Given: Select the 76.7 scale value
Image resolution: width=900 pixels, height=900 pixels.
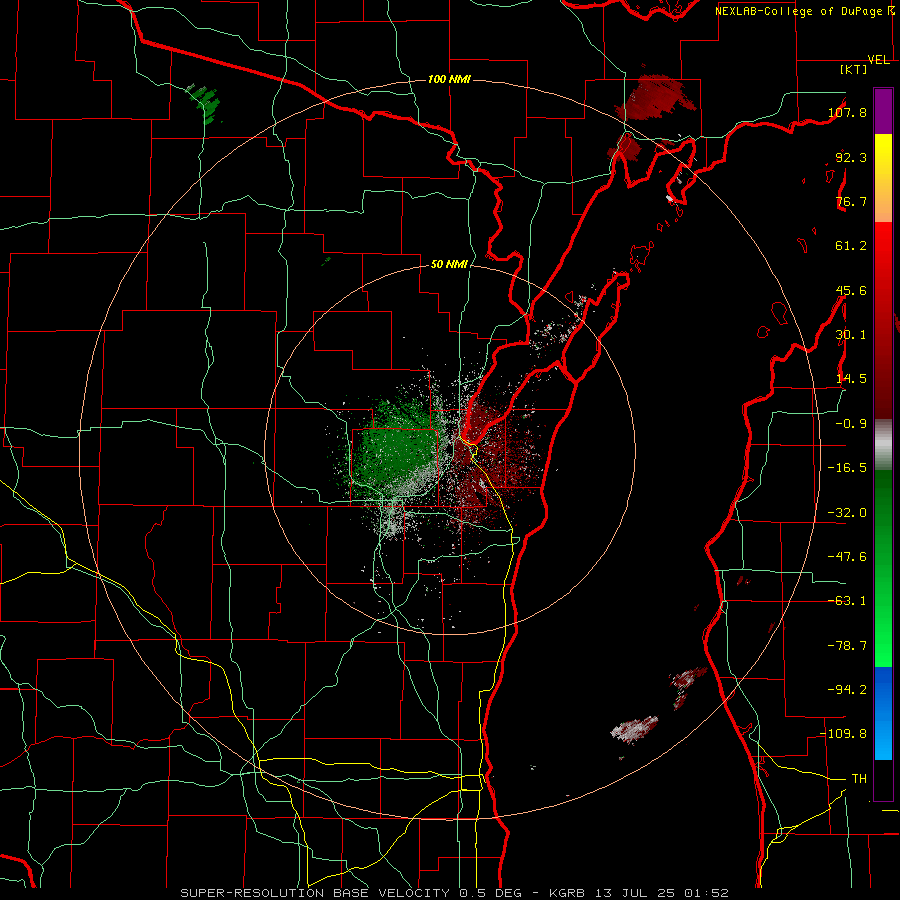Looking at the screenshot, I should pos(851,201).
